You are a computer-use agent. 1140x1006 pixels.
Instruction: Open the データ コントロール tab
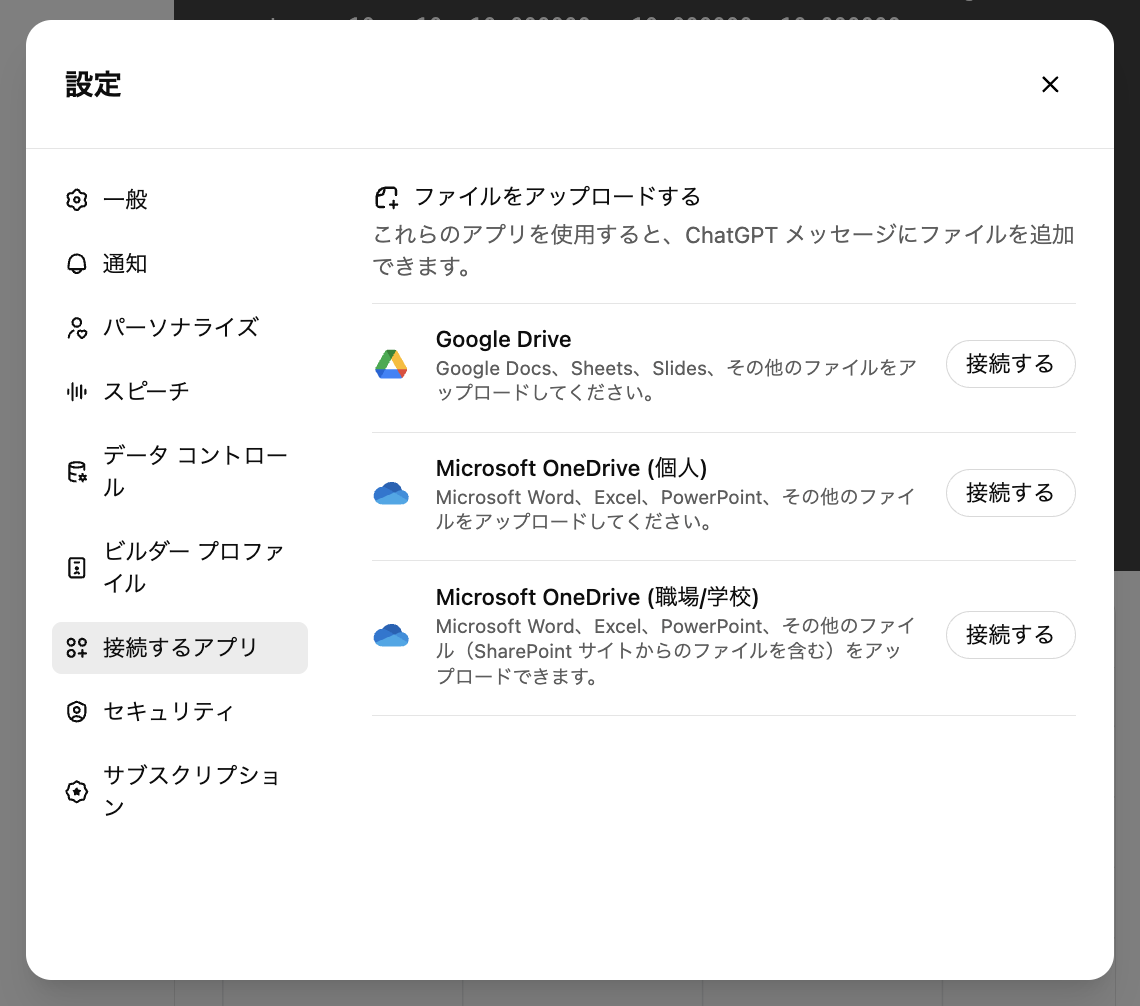(180, 472)
